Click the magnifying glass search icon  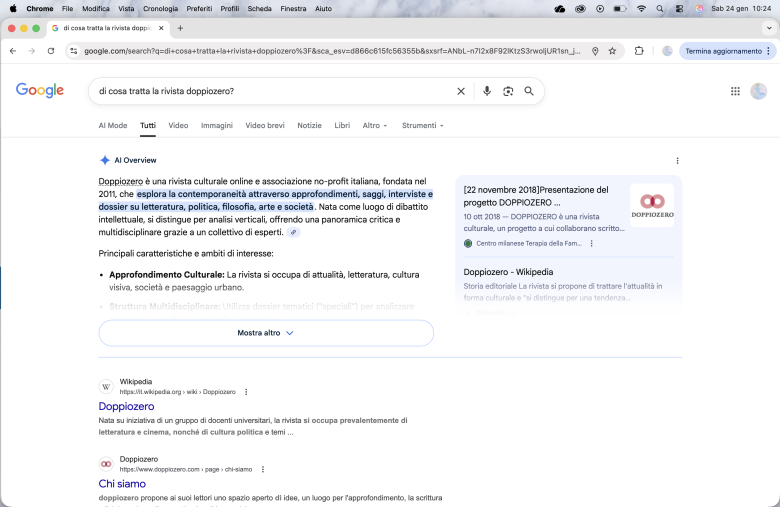click(x=529, y=91)
